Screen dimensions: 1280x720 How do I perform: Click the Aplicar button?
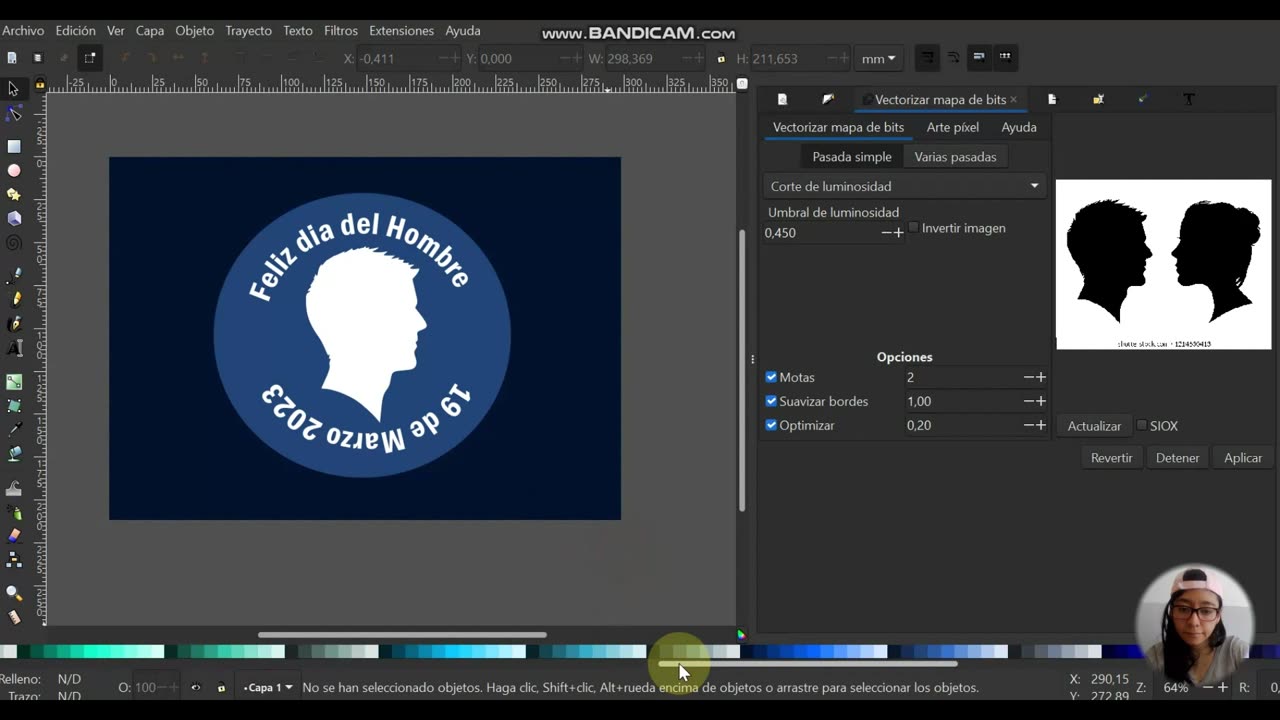pyautogui.click(x=1243, y=458)
